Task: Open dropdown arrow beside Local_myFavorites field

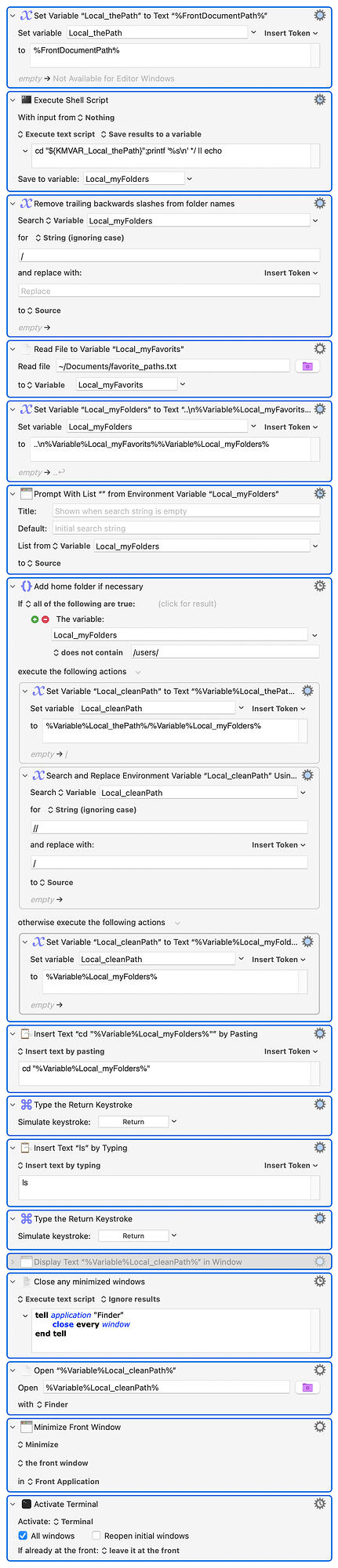Action: [x=182, y=384]
